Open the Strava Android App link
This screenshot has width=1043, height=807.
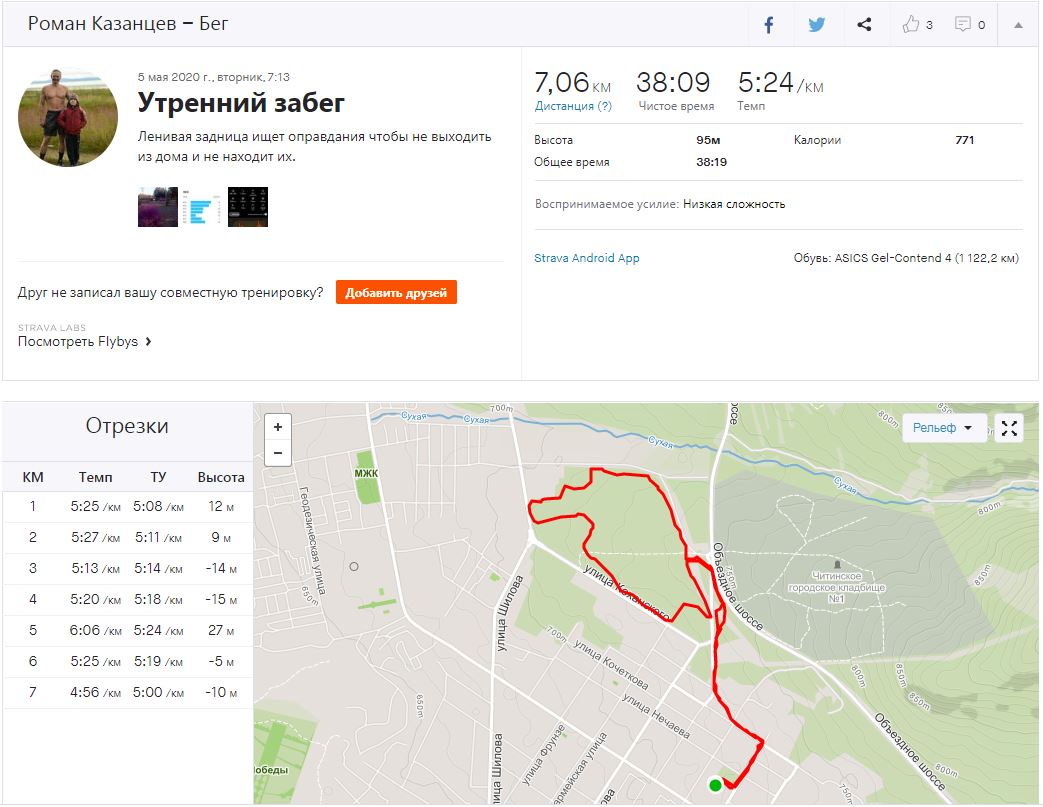[x=587, y=258]
